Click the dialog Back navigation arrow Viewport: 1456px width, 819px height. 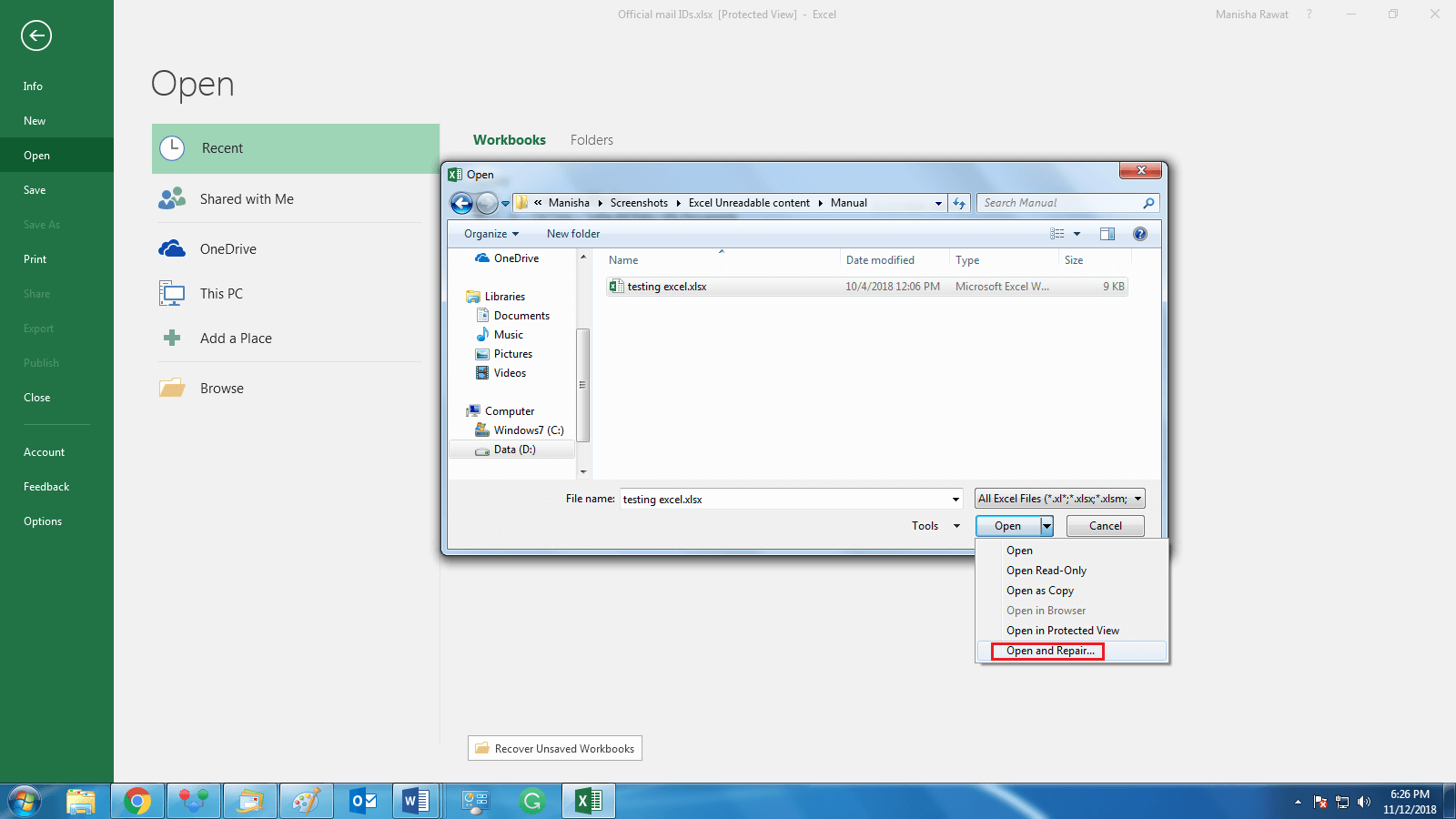pos(462,203)
